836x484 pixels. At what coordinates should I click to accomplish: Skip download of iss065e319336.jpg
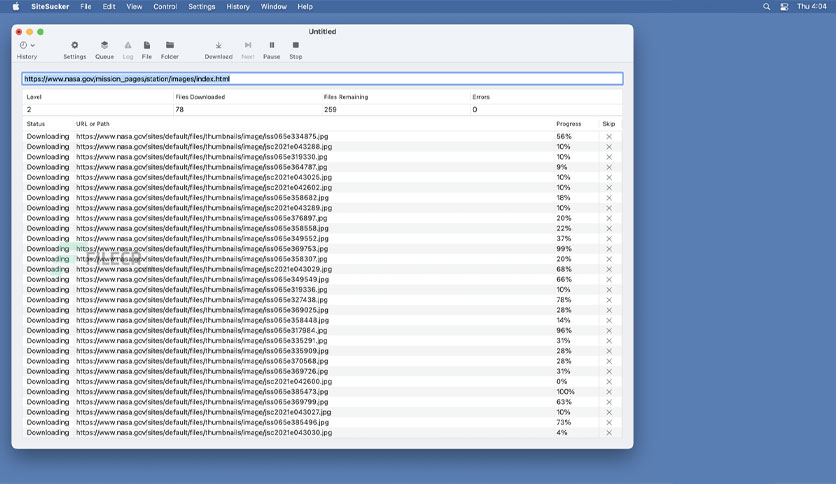pyautogui.click(x=609, y=289)
